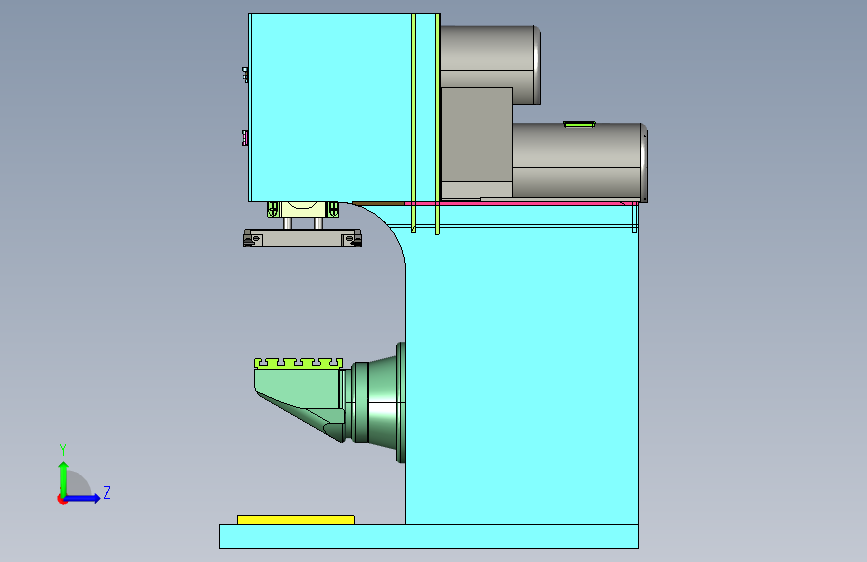
Task: Click the Z axis label
Action: click(107, 492)
